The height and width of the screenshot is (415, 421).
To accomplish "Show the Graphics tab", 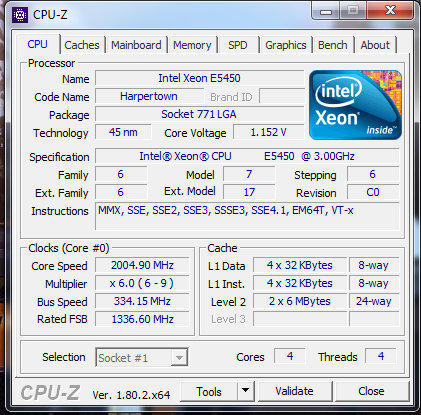I will [286, 45].
